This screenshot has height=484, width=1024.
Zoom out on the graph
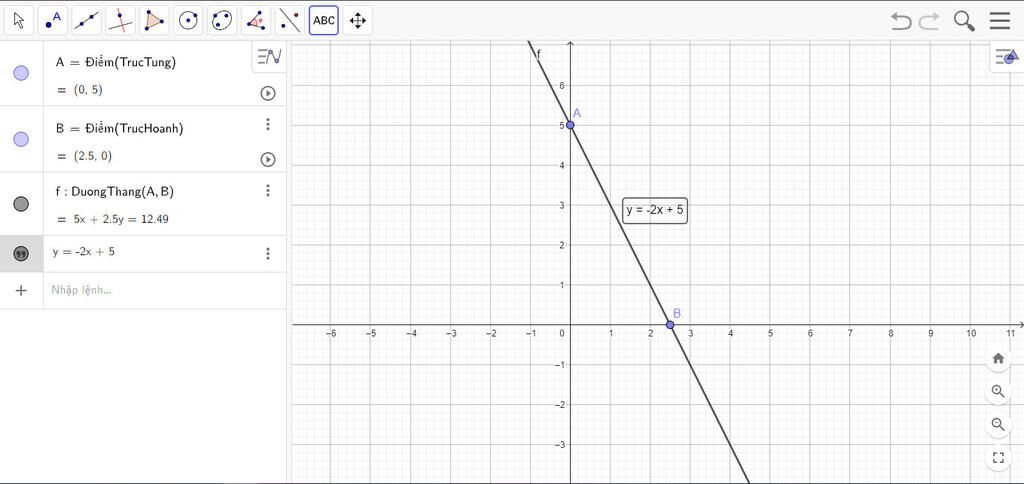point(998,424)
